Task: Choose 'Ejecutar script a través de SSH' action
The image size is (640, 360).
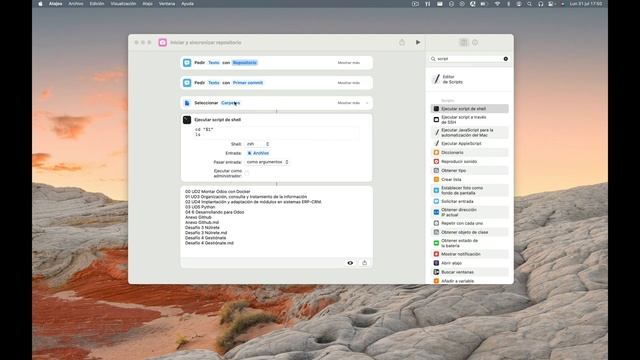Action: coord(469,120)
